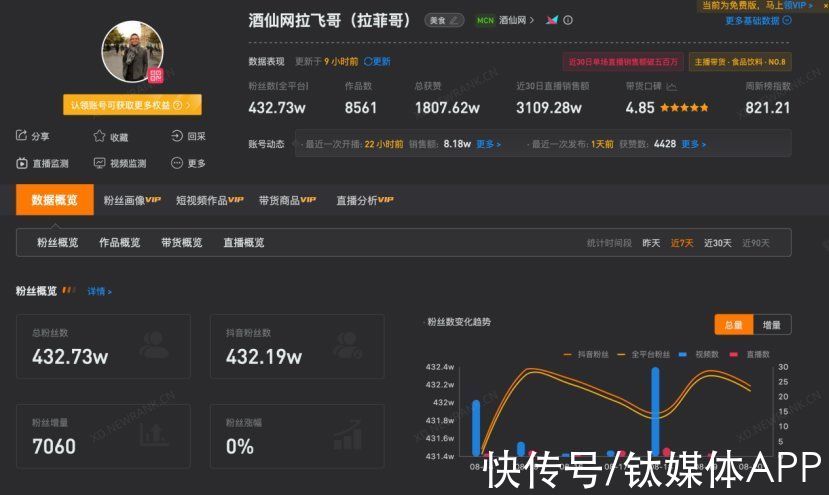Click the QR code badge on avatar
The image size is (829, 495).
coord(155,76)
